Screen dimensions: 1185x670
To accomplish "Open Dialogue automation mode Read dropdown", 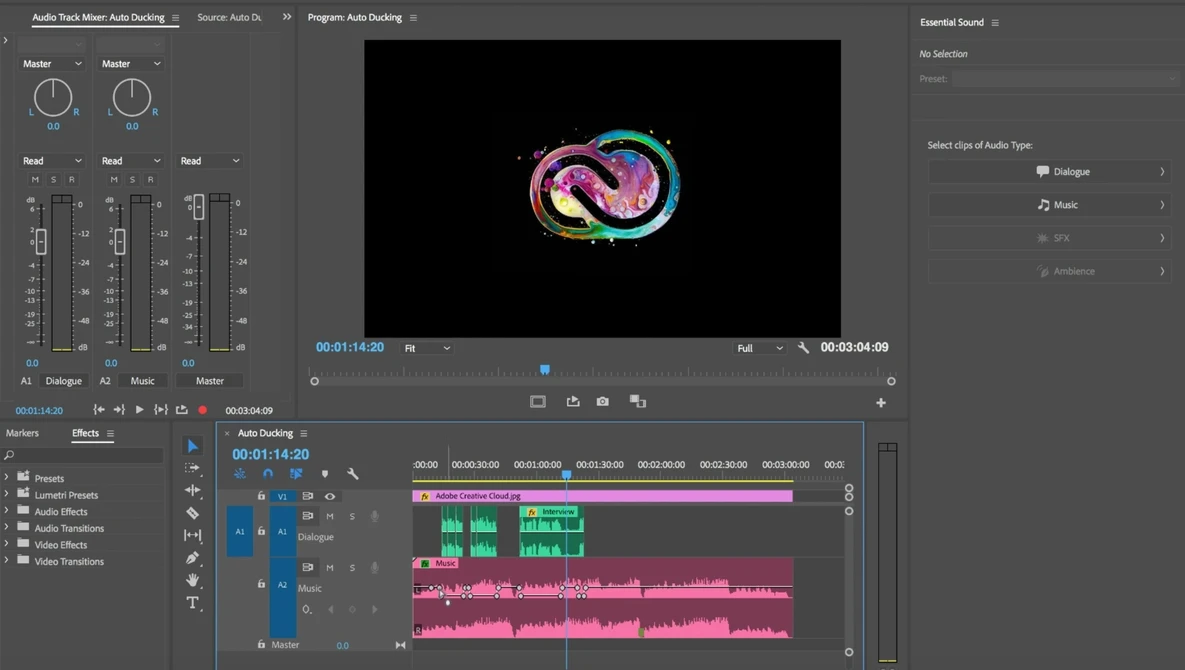I will (51, 161).
